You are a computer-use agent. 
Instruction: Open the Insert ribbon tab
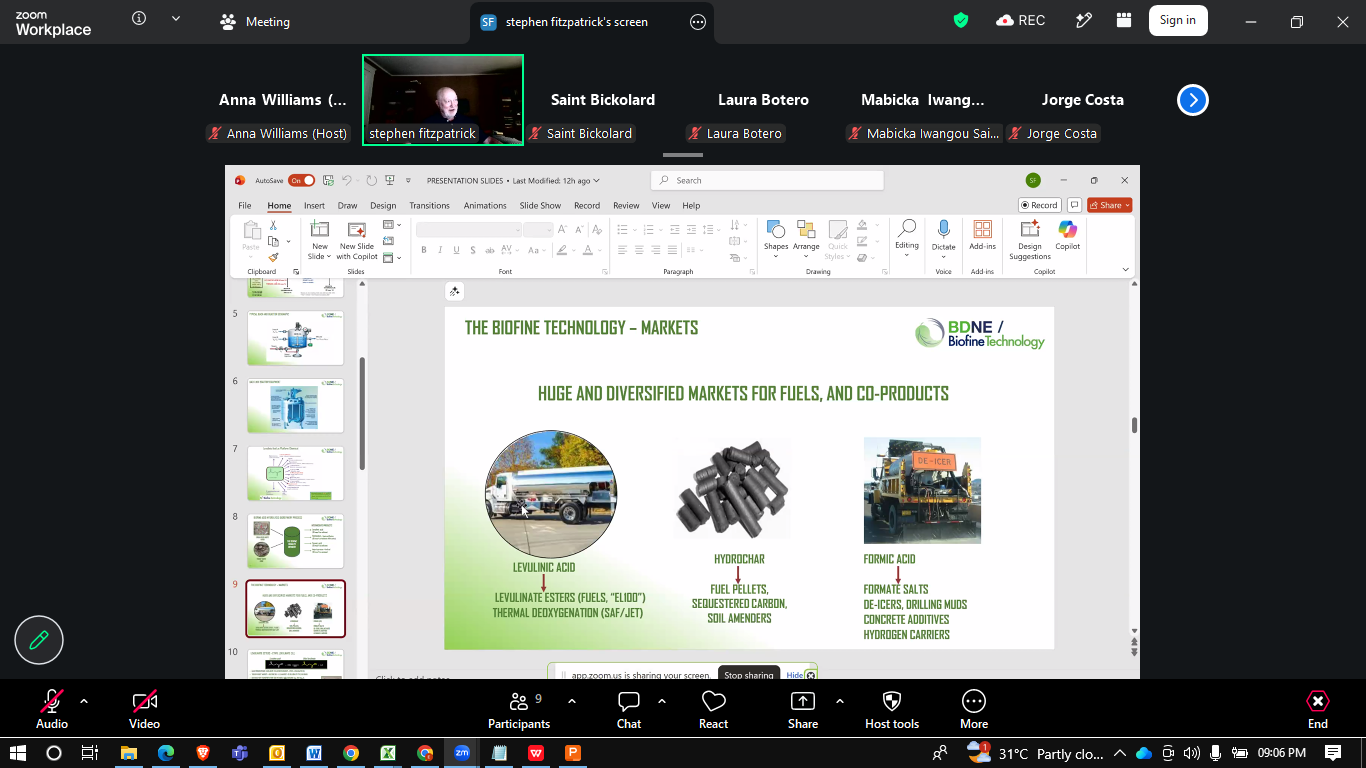(314, 205)
